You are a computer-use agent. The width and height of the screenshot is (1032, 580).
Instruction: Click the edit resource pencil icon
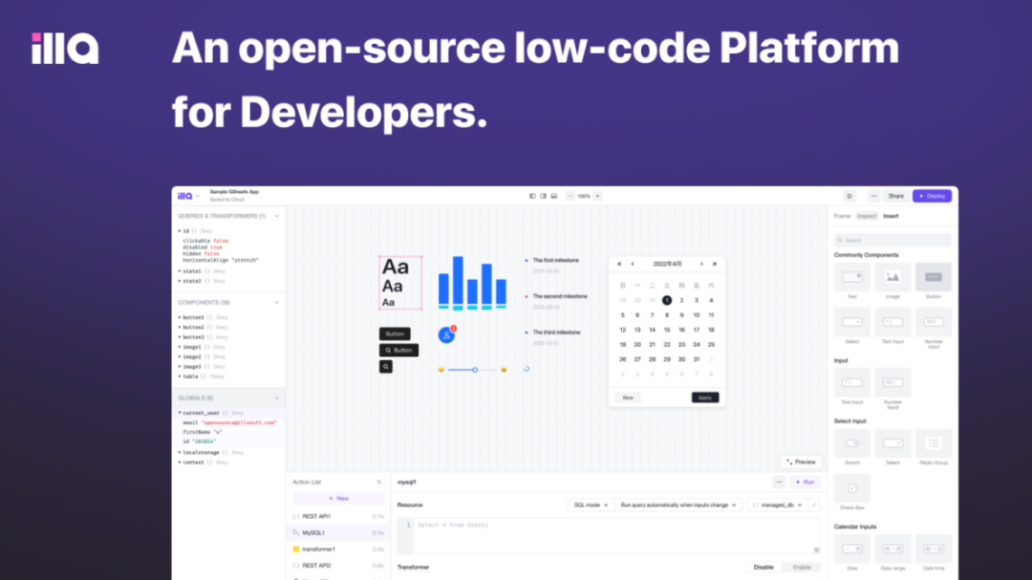[x=814, y=505]
